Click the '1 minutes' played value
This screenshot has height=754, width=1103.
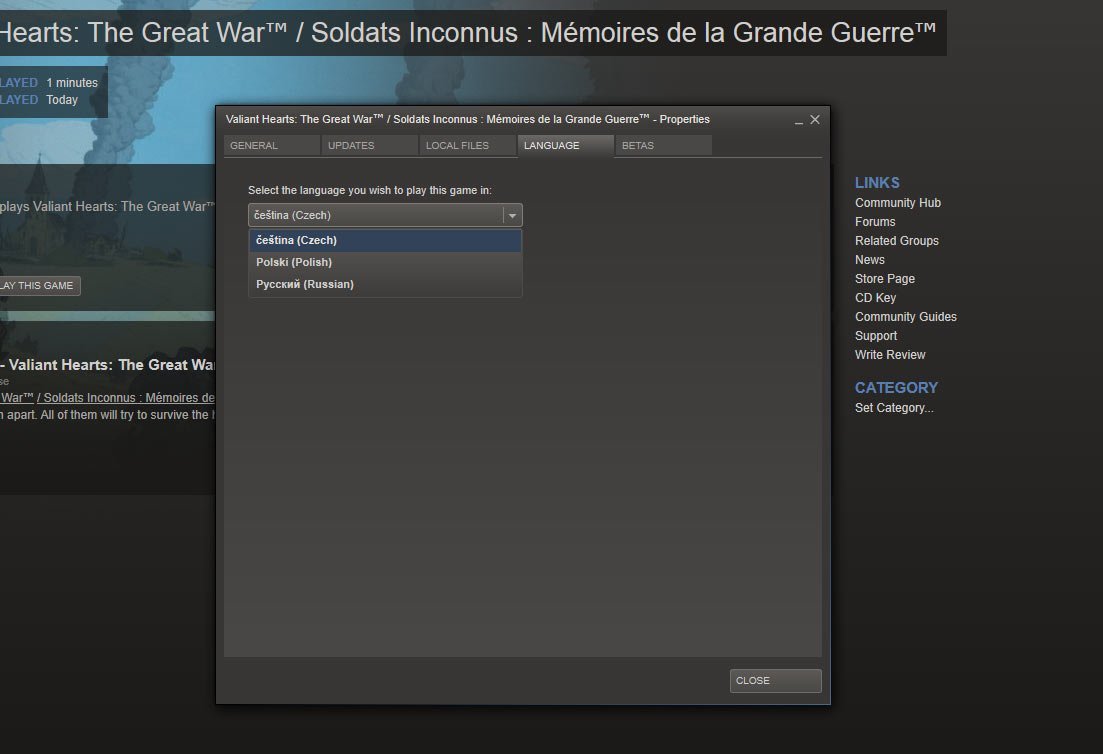[72, 82]
